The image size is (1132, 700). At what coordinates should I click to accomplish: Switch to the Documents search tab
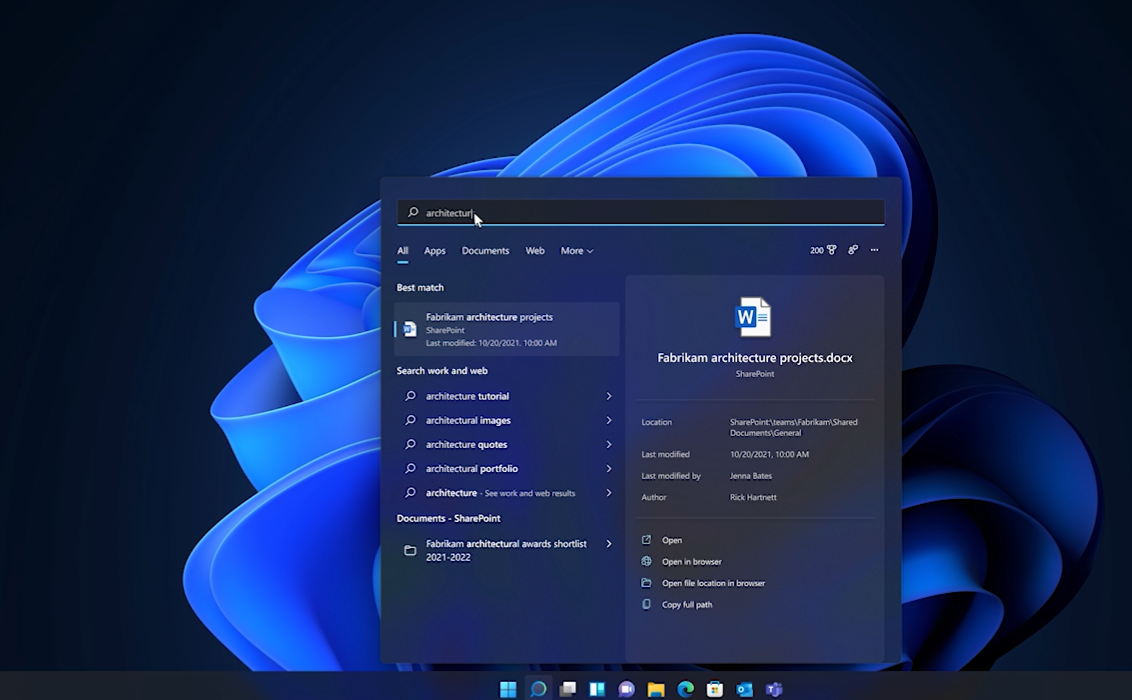pos(485,251)
